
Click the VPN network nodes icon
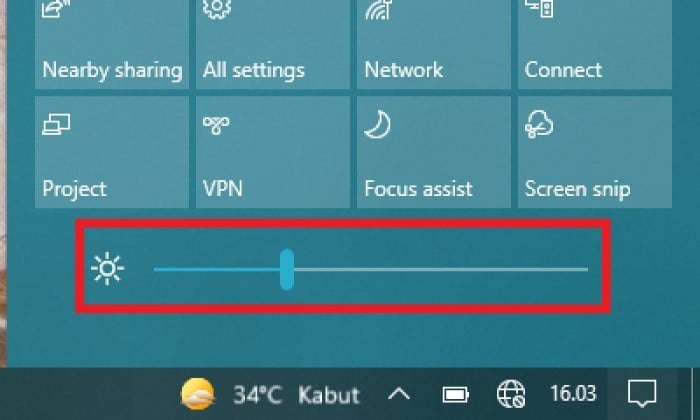click(x=216, y=125)
